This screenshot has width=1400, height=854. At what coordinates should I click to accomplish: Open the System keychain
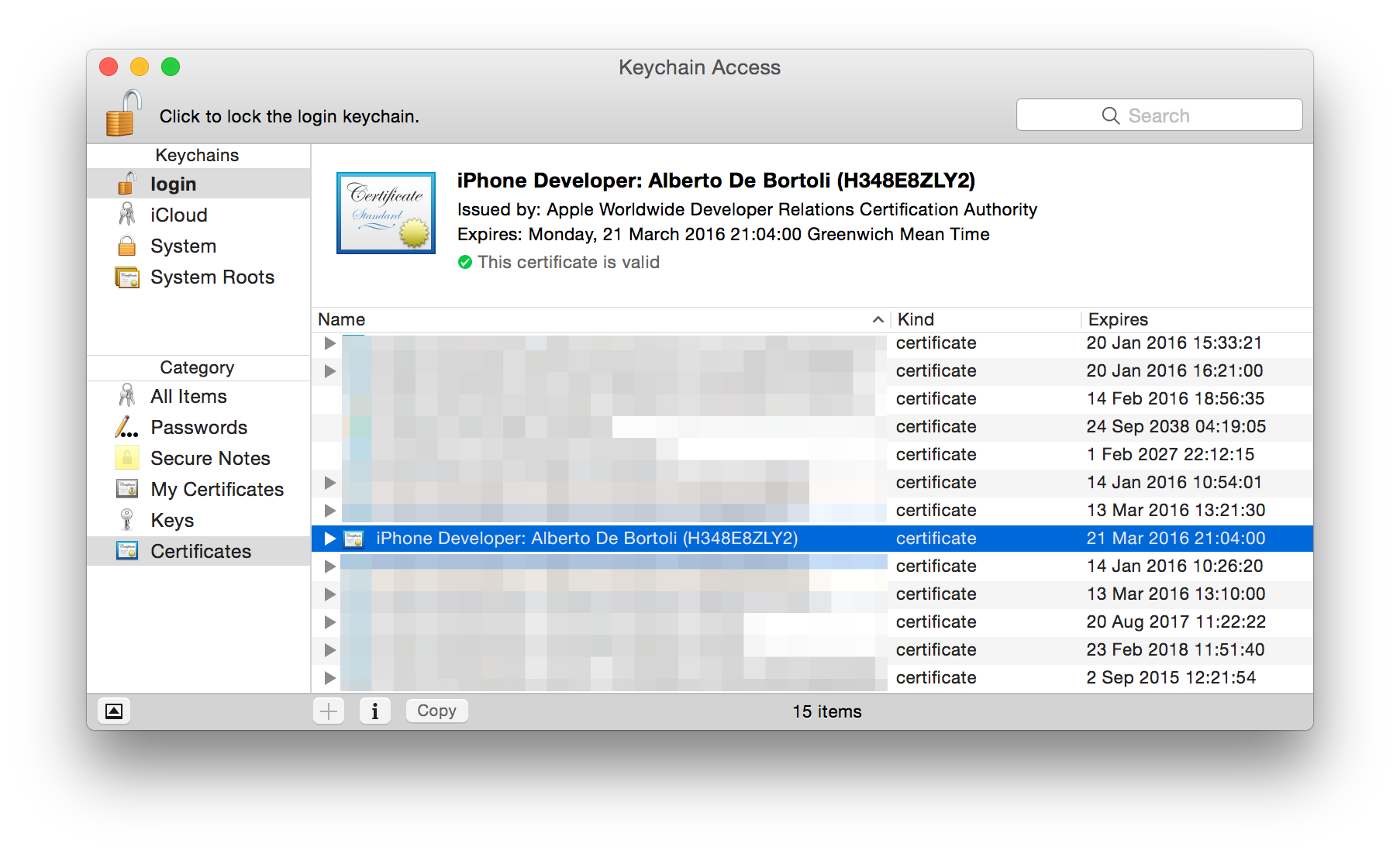click(x=183, y=246)
